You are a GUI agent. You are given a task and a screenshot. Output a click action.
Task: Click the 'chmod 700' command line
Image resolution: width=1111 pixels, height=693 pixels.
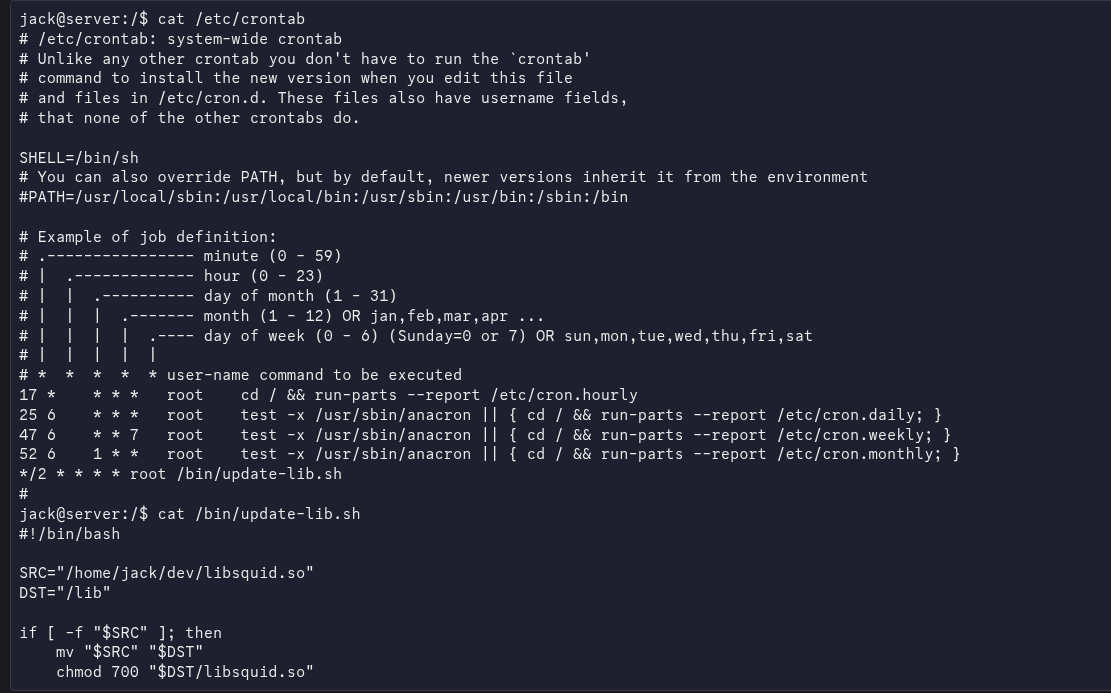[185, 672]
